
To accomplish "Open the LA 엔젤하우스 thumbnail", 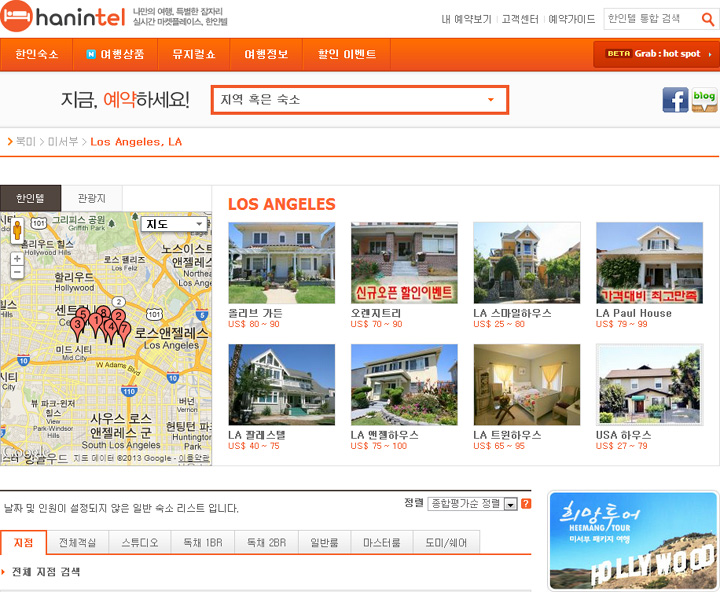I will pos(404,385).
